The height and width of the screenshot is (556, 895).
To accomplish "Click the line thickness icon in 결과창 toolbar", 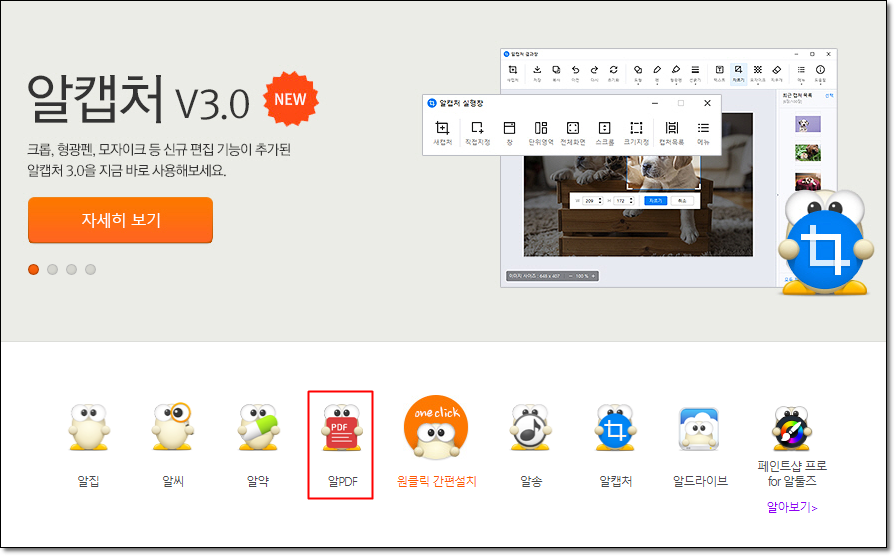I will click(695, 70).
